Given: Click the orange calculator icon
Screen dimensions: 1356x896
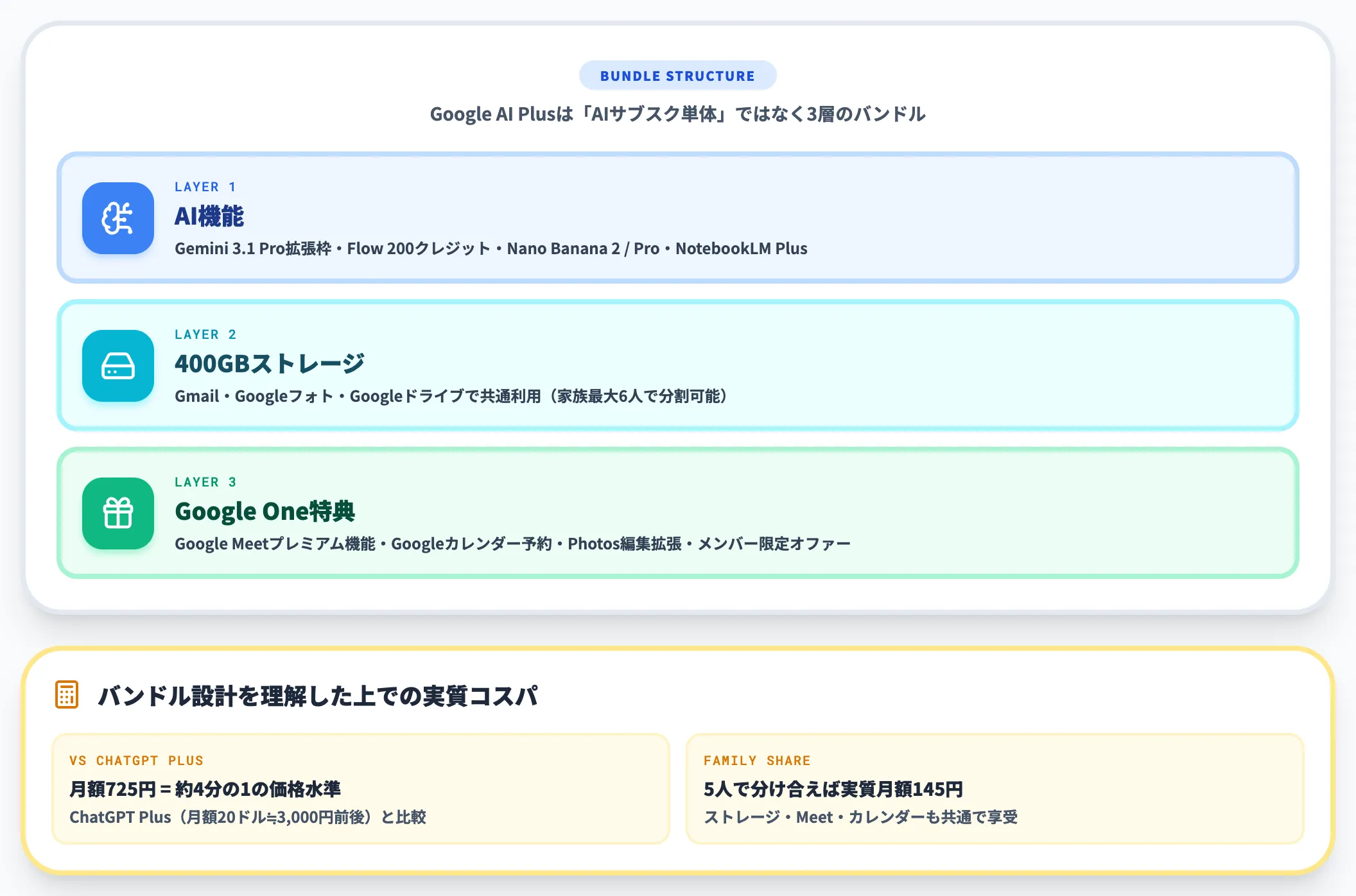Looking at the screenshot, I should click(67, 695).
